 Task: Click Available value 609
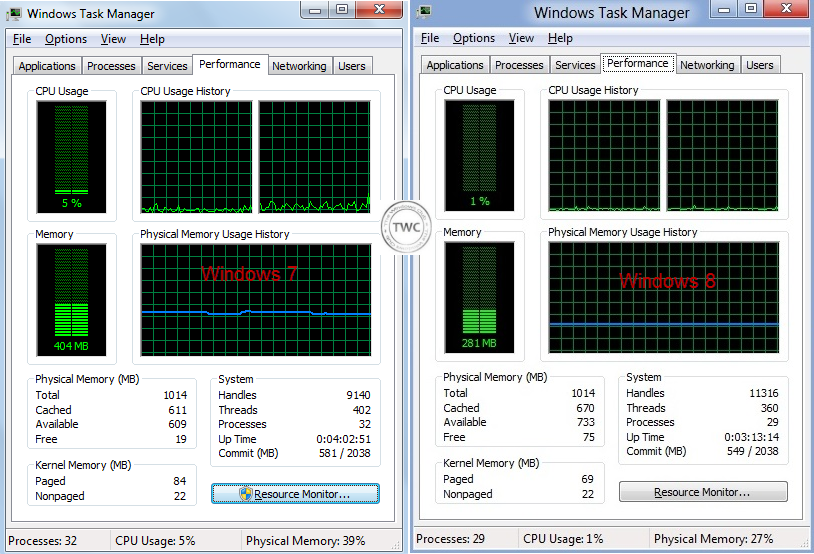click(x=177, y=424)
